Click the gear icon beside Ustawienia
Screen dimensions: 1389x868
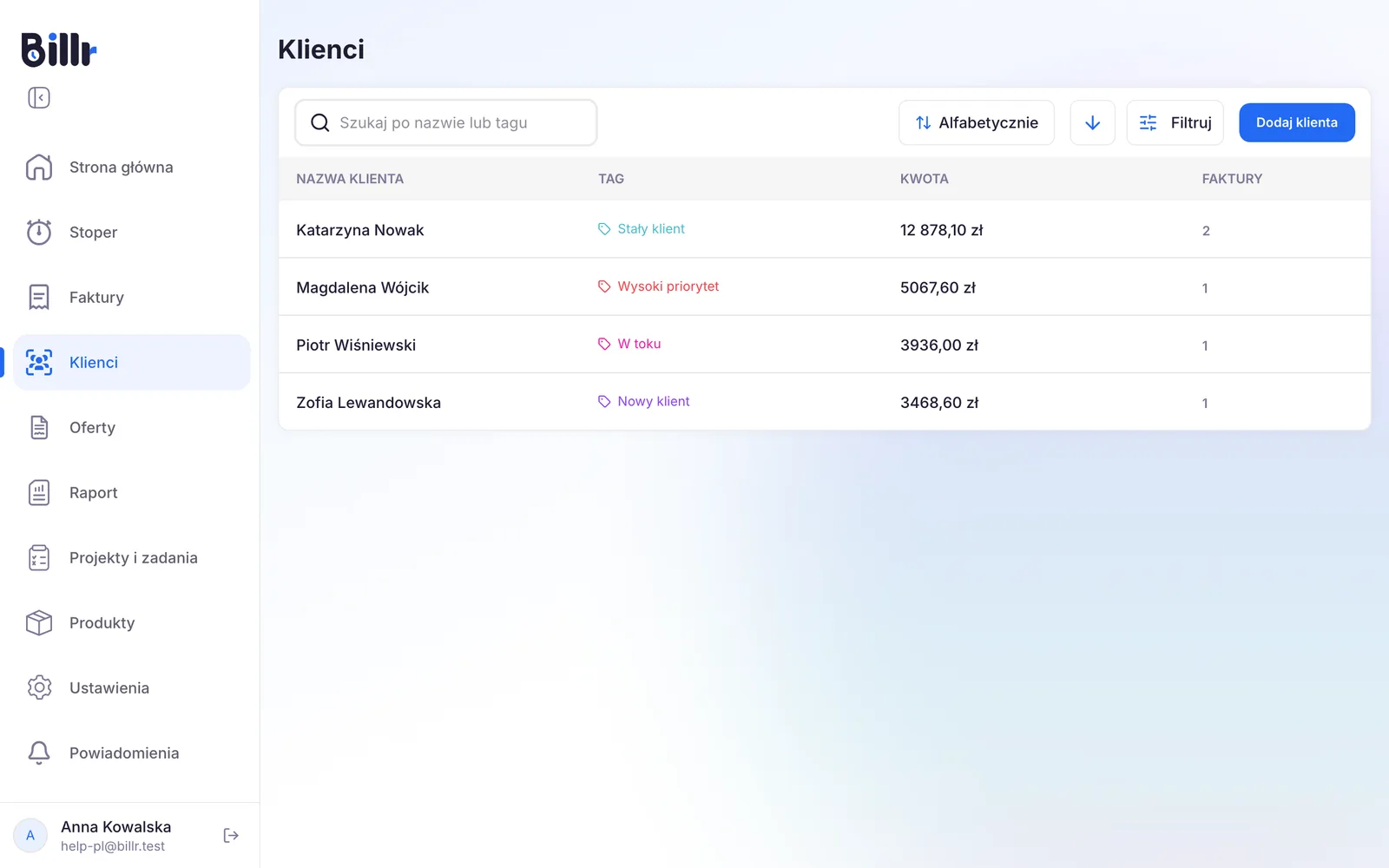click(x=39, y=687)
